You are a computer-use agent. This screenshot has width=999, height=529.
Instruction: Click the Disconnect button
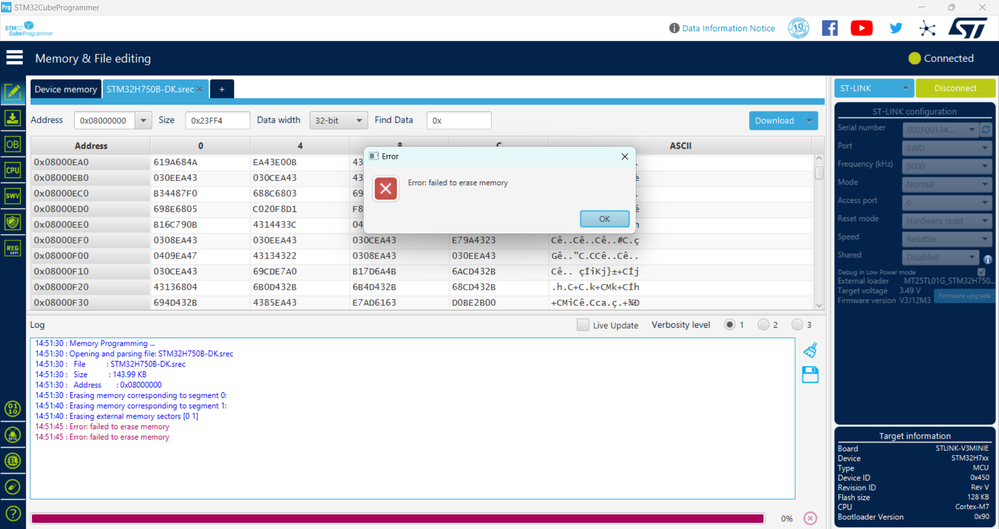[x=955, y=89]
